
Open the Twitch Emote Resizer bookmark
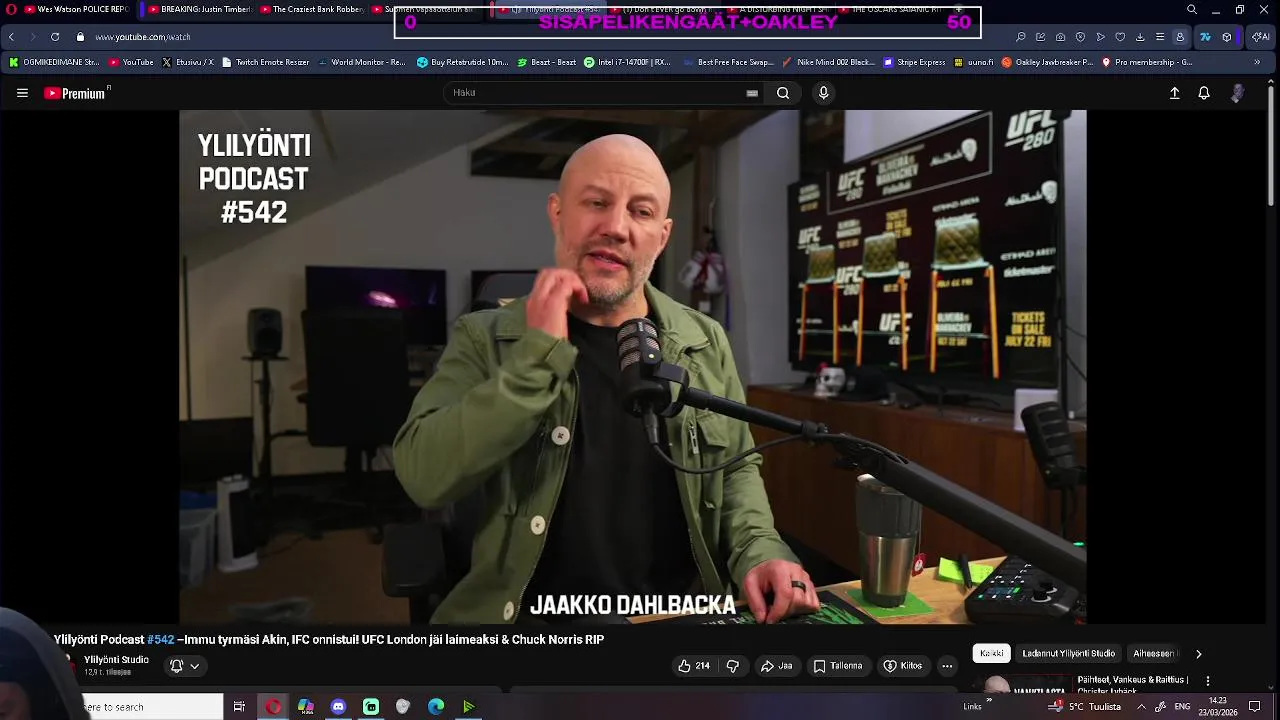click(266, 62)
